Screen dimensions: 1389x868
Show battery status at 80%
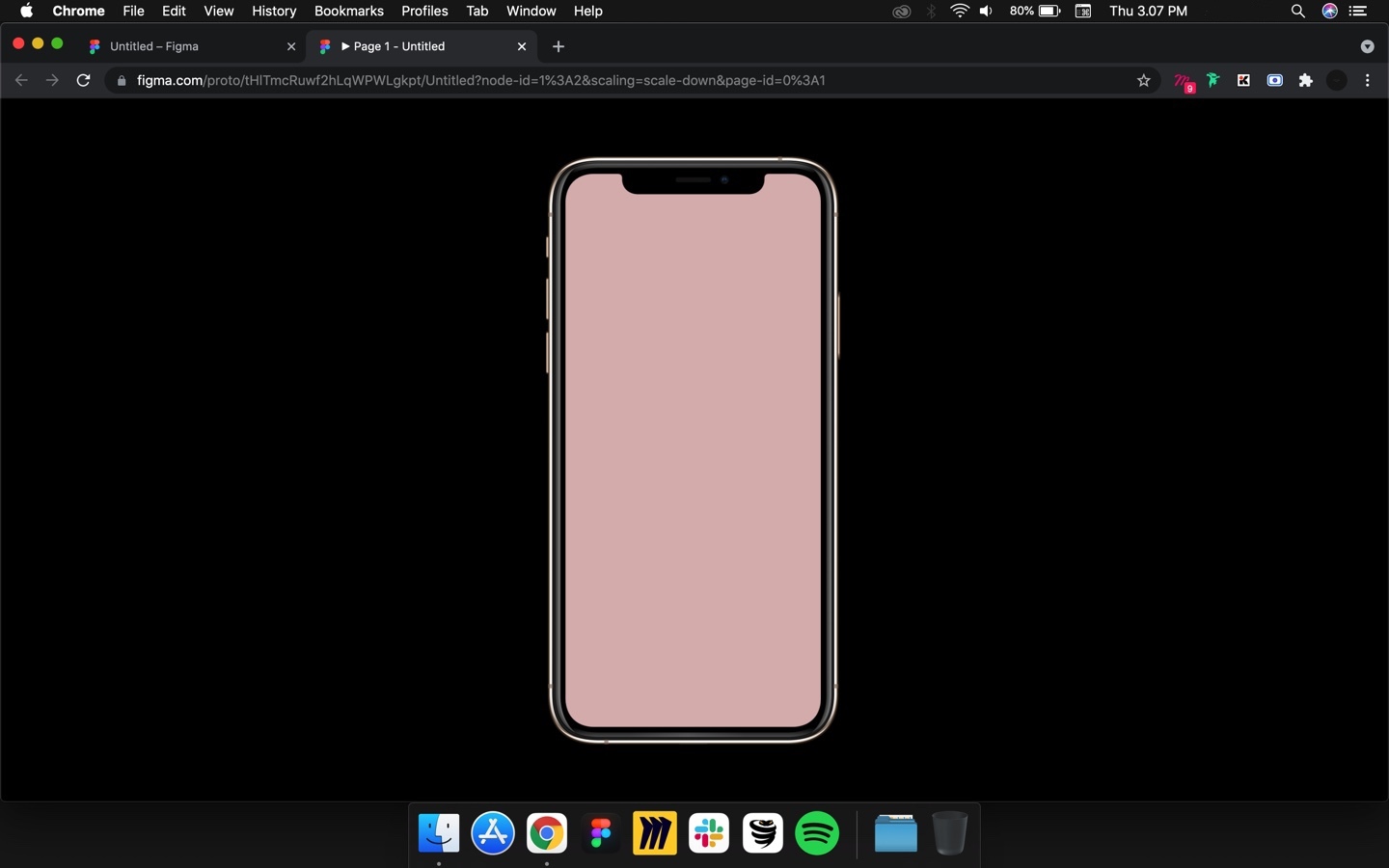click(1035, 11)
